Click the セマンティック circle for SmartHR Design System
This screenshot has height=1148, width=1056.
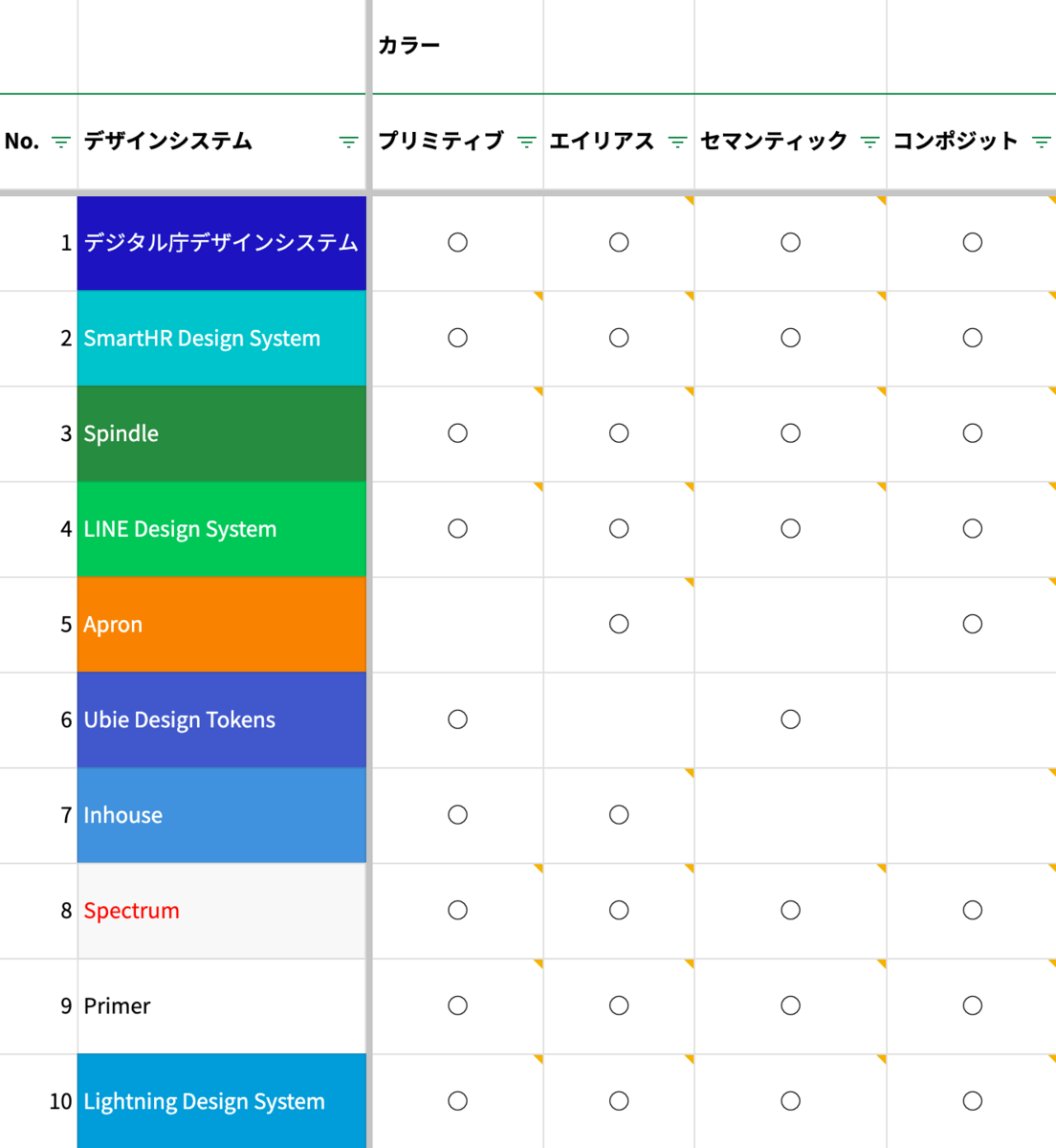coord(790,338)
